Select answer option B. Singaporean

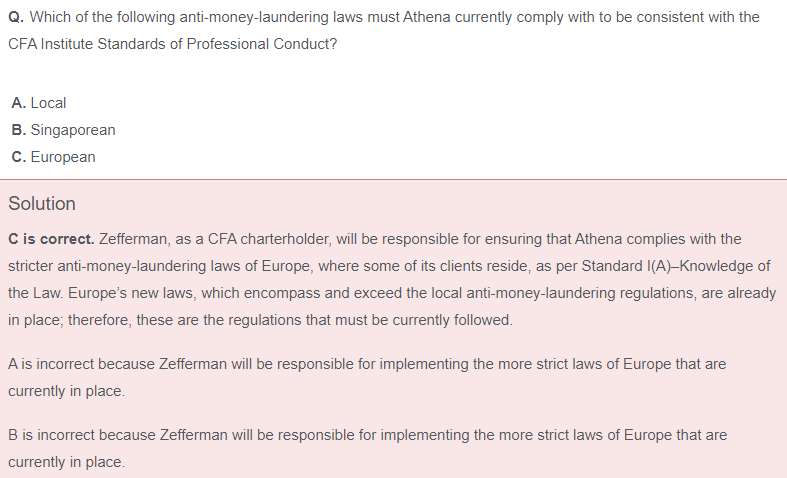click(x=63, y=130)
